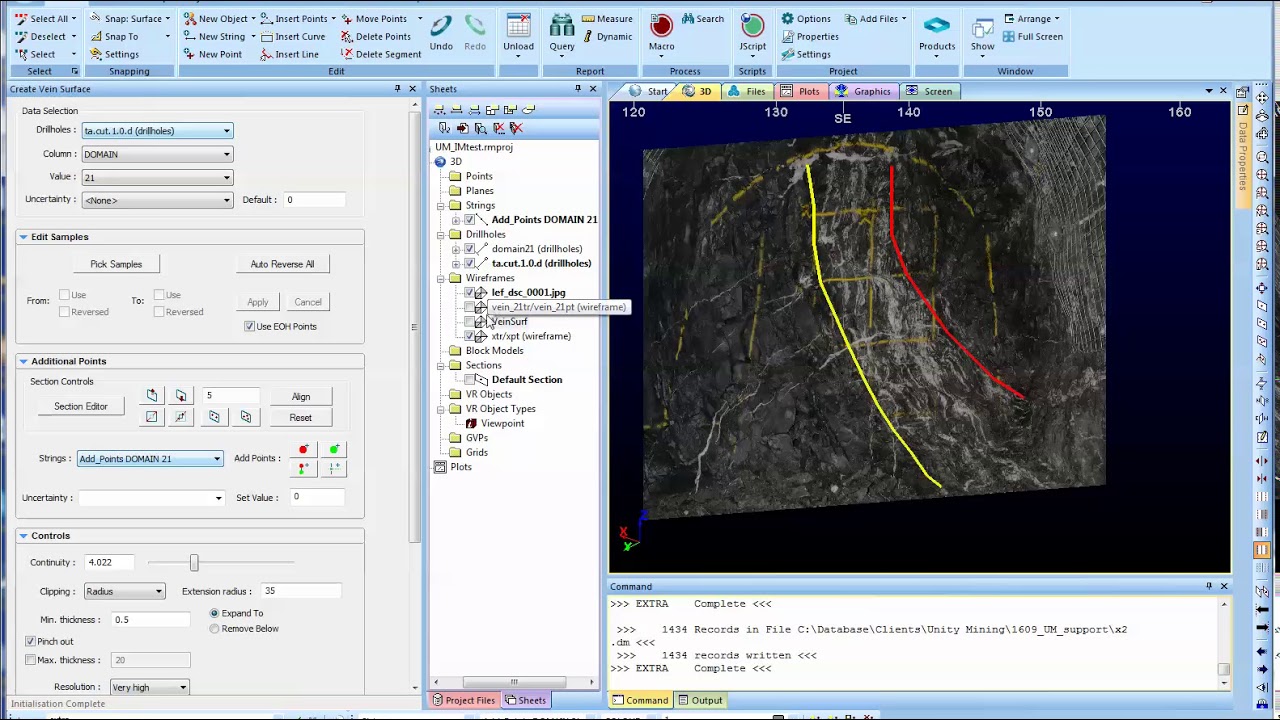1280x720 pixels.
Task: Select the Expand To radio button
Action: point(214,613)
